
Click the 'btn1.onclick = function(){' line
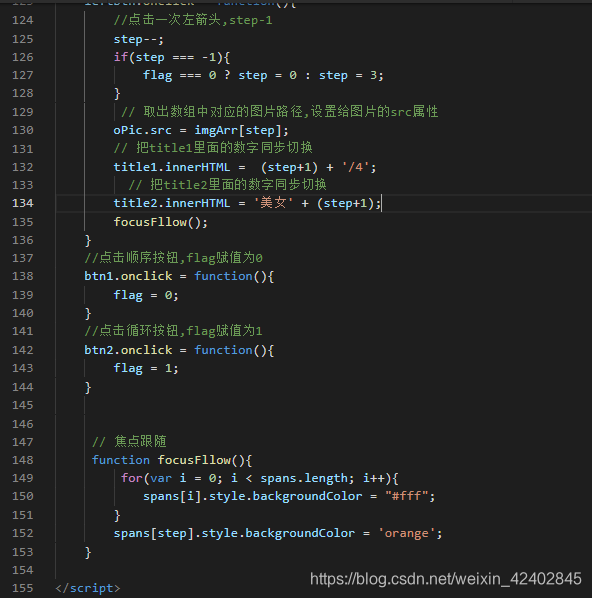(x=179, y=276)
